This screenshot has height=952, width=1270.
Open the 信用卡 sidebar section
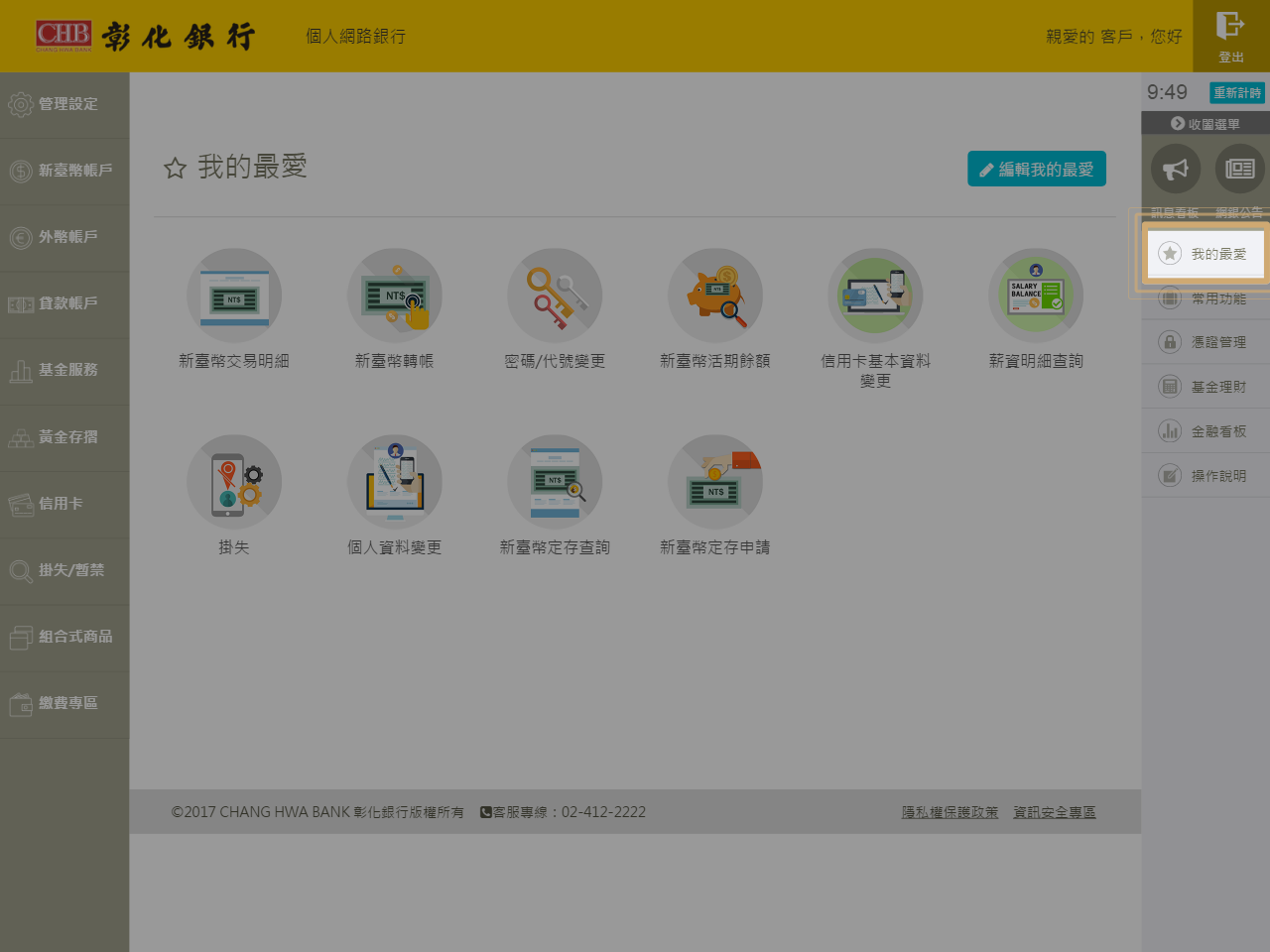(x=64, y=504)
